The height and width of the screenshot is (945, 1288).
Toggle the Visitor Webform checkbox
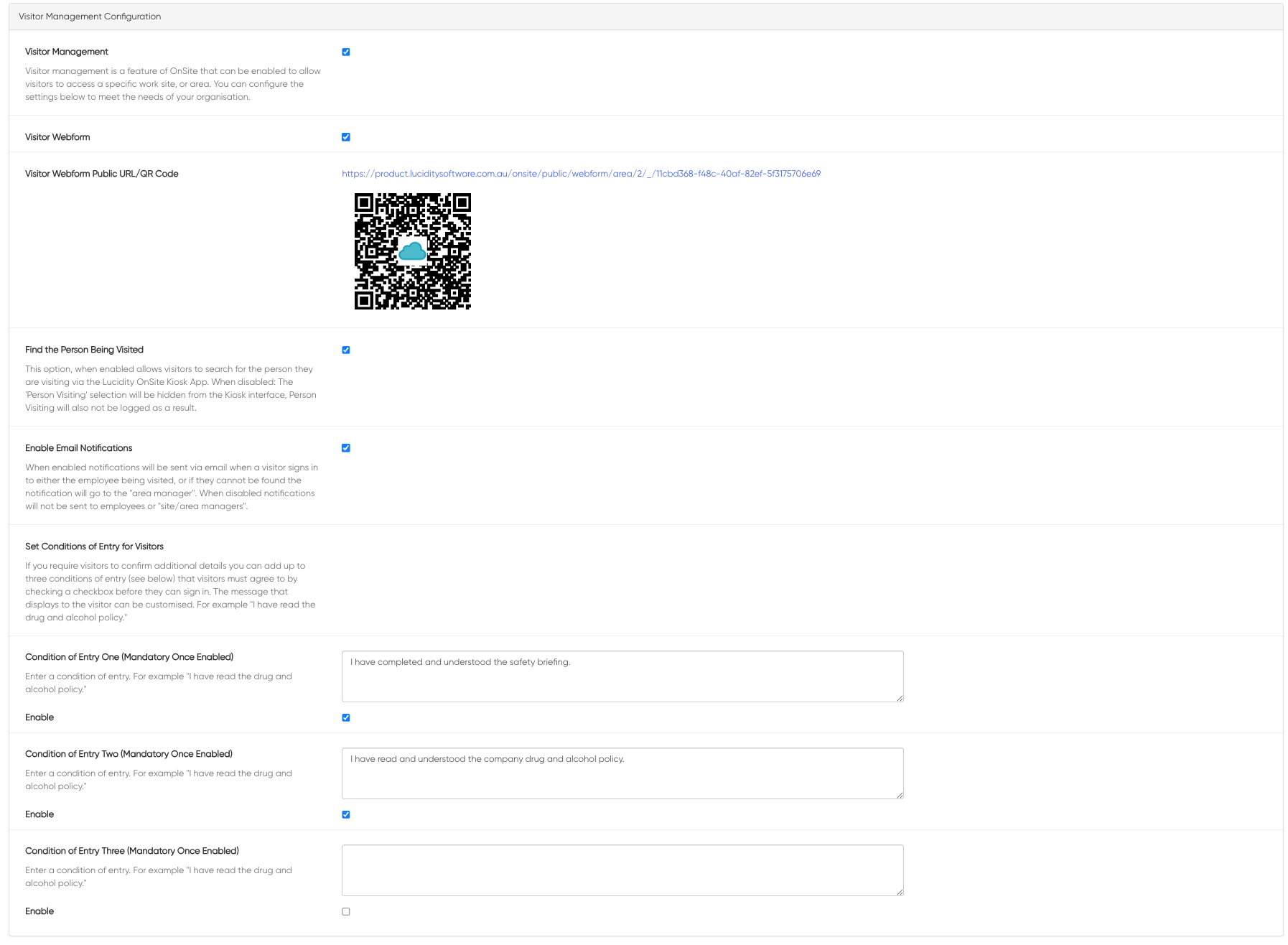tap(346, 136)
